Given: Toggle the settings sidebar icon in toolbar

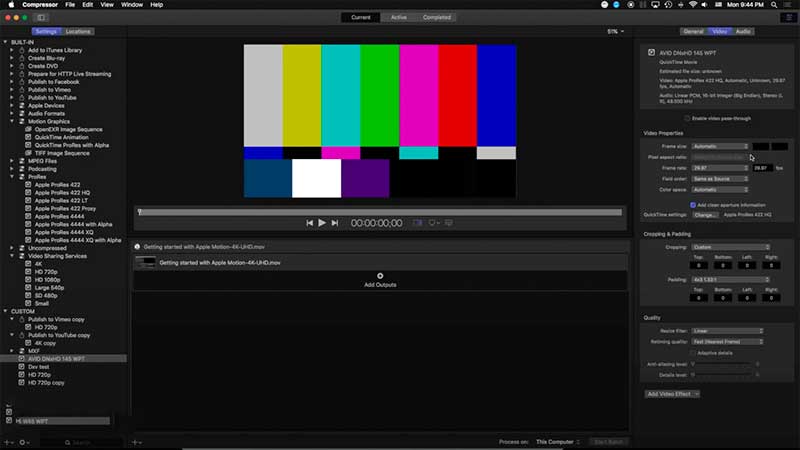Looking at the screenshot, I should click(41, 17).
